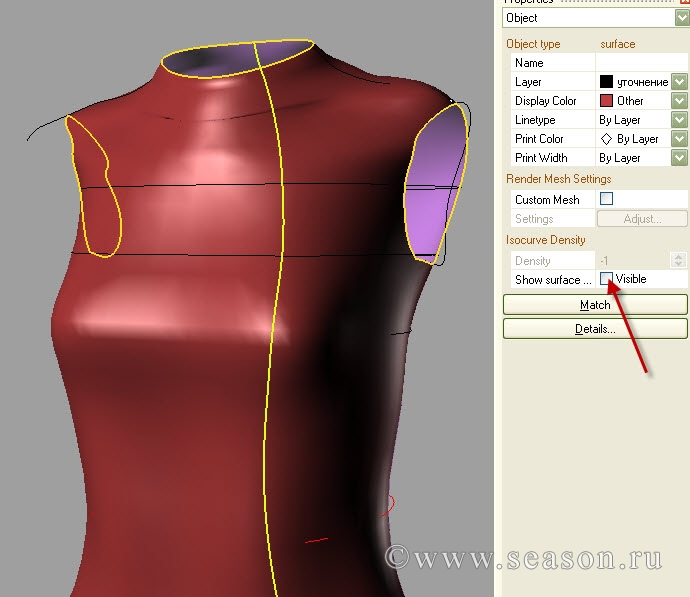
Task: Expand the Print Color dropdown
Action: 679,139
